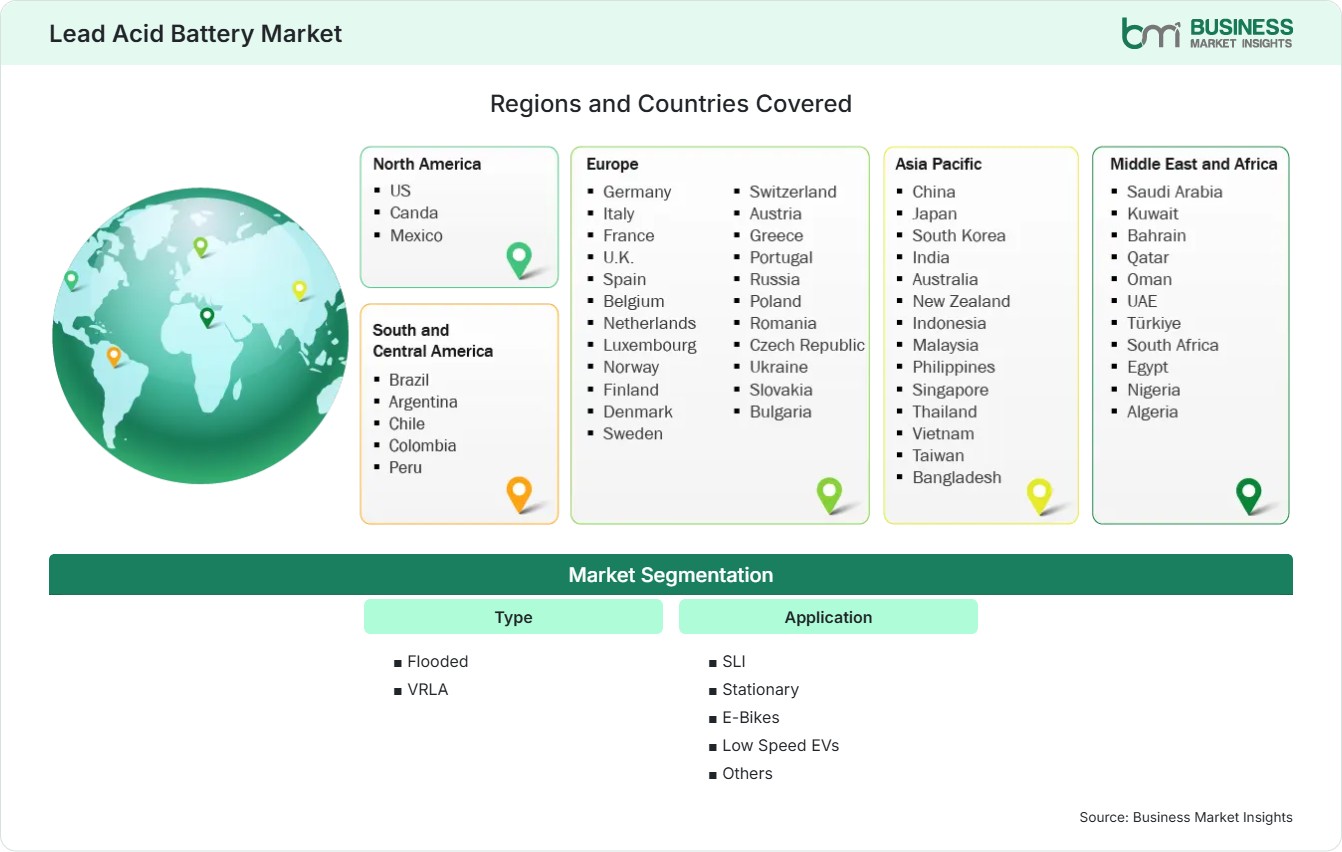
Task: Click the Middle East and Africa heading
Action: [x=1194, y=164]
